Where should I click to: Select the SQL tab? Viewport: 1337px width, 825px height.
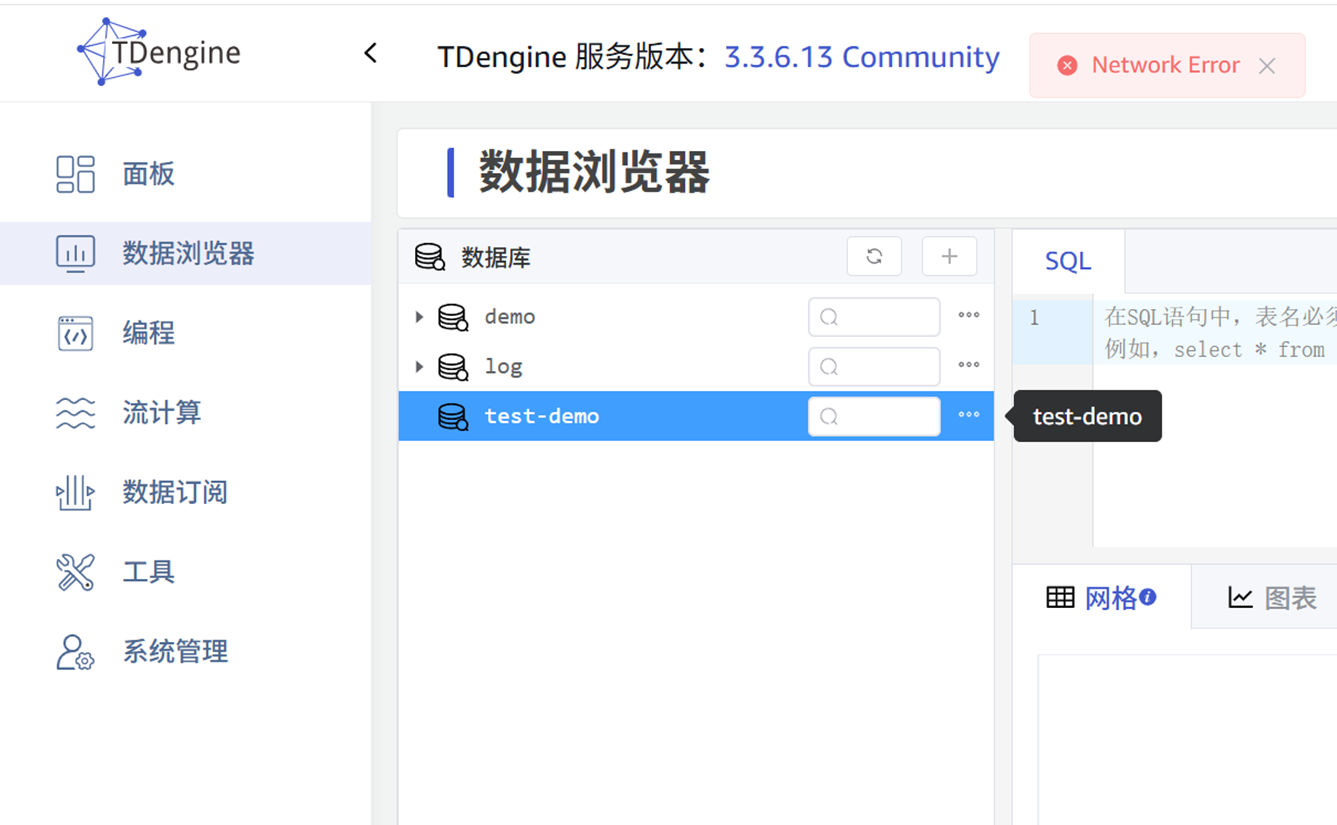coord(1068,262)
